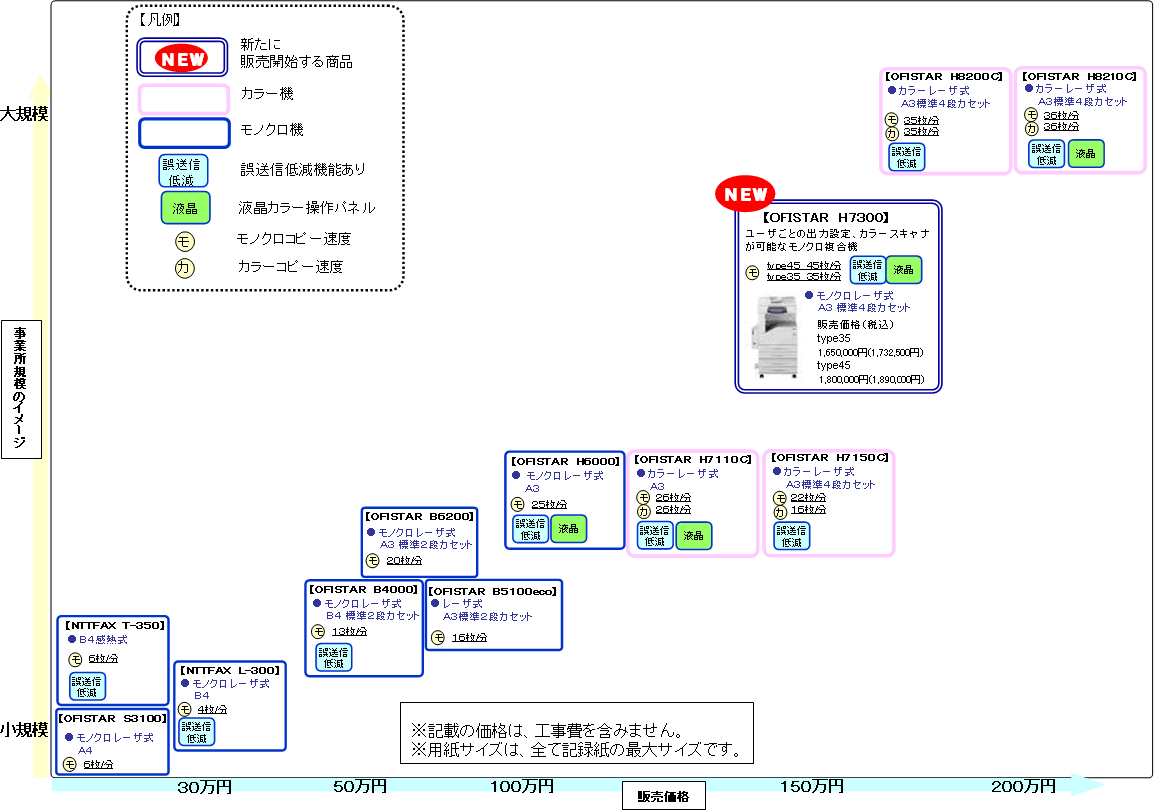Click the 液晶 badge in the H7300 card
This screenshot has height=810, width=1154.
tap(903, 270)
